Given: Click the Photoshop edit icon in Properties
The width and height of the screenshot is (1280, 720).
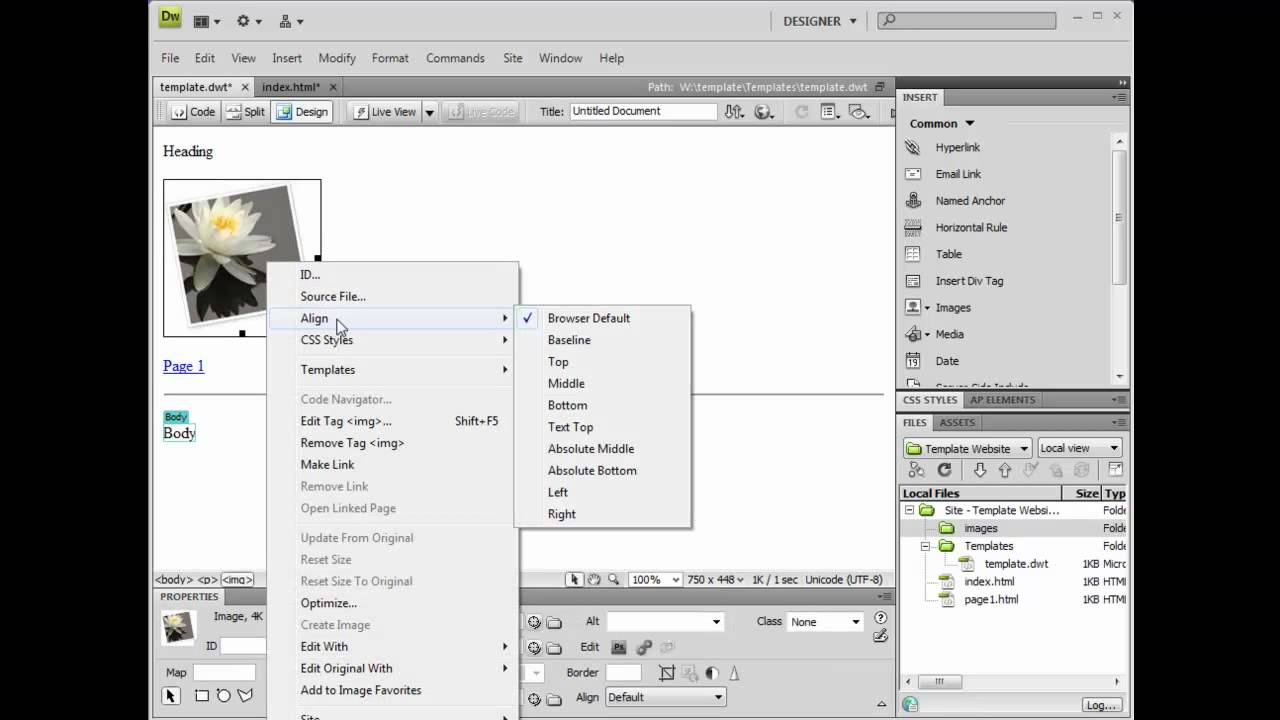Looking at the screenshot, I should click(x=619, y=647).
